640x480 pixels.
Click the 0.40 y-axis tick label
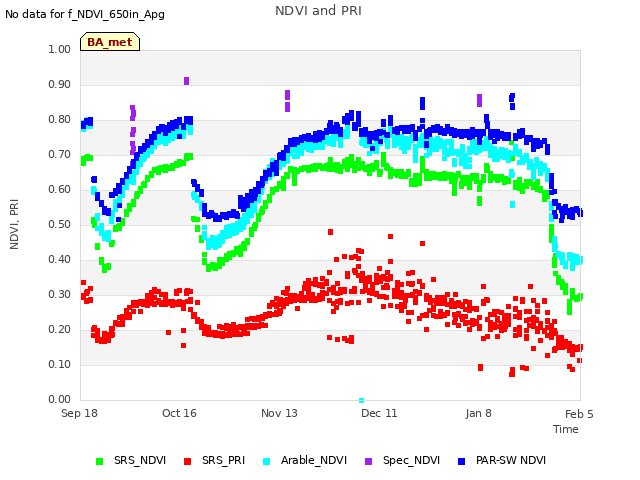pos(60,260)
